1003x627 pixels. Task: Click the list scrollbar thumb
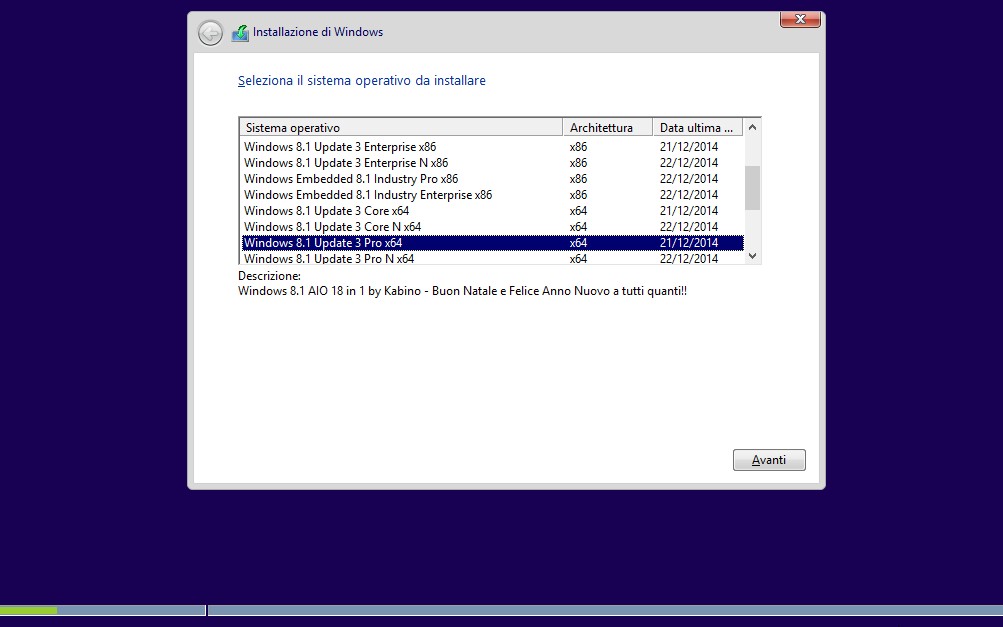[x=752, y=187]
